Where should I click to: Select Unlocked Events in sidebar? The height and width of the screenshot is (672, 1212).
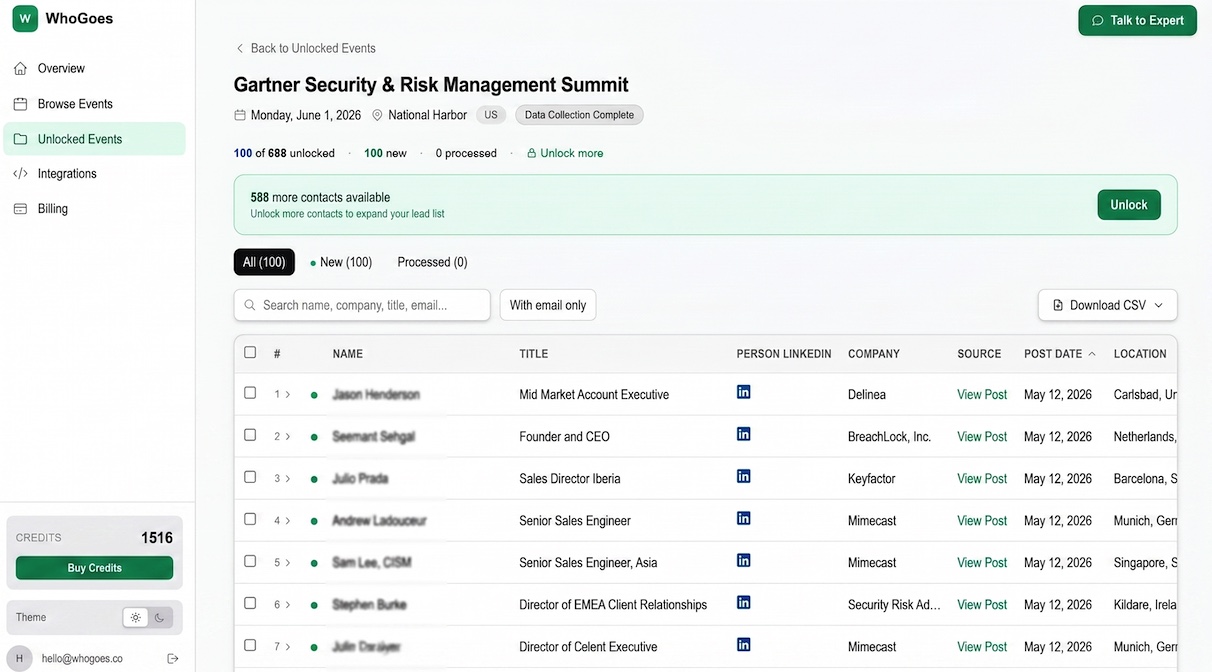tap(94, 139)
